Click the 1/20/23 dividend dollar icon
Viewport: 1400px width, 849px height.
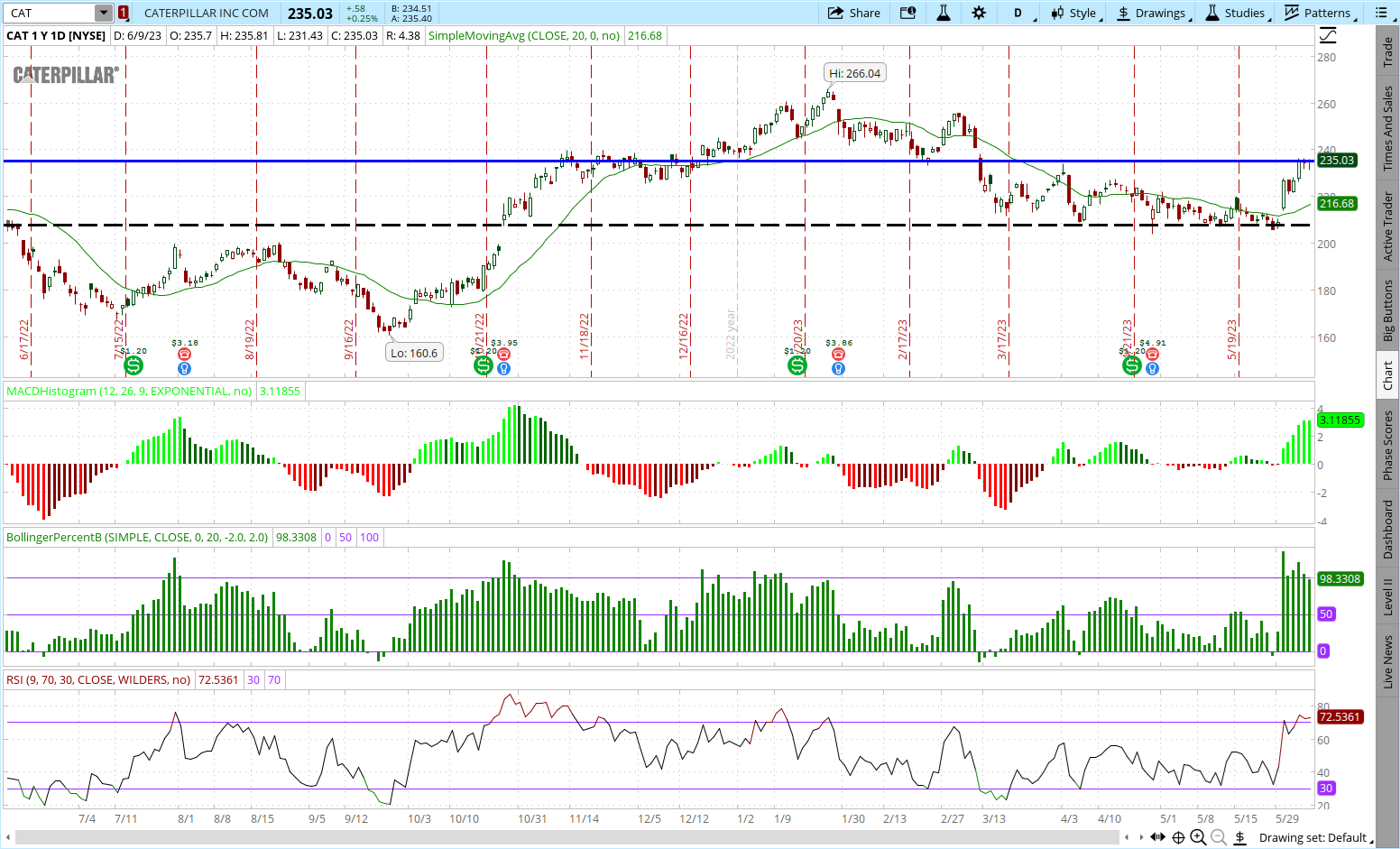pos(797,365)
